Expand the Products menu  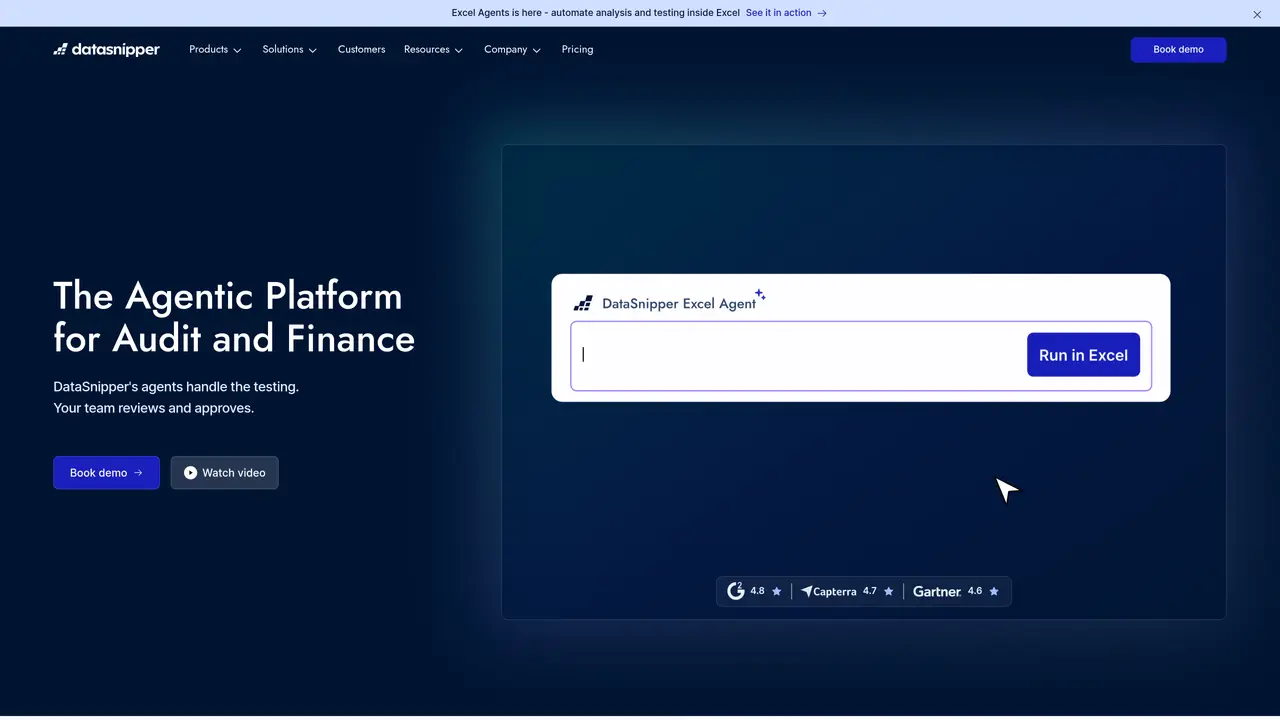pos(215,49)
